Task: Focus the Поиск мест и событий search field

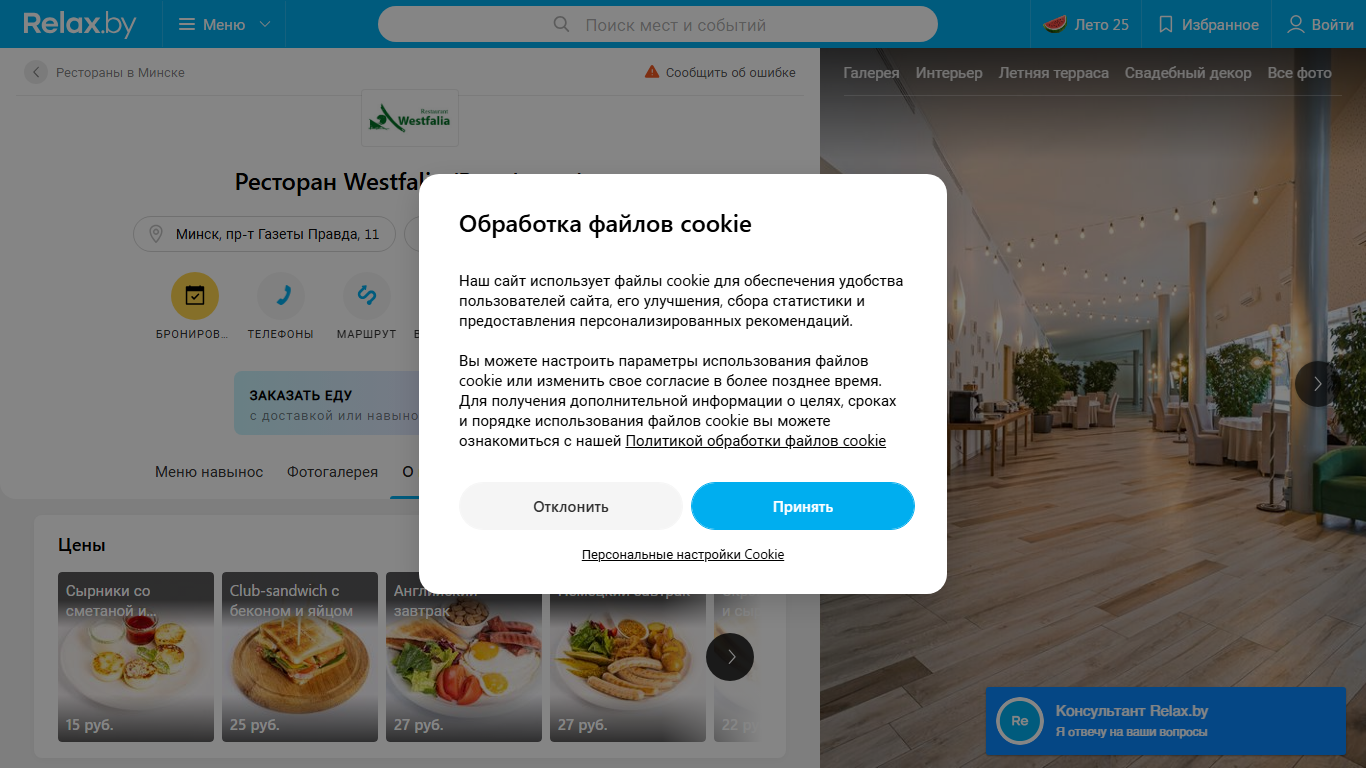Action: pyautogui.click(x=658, y=24)
